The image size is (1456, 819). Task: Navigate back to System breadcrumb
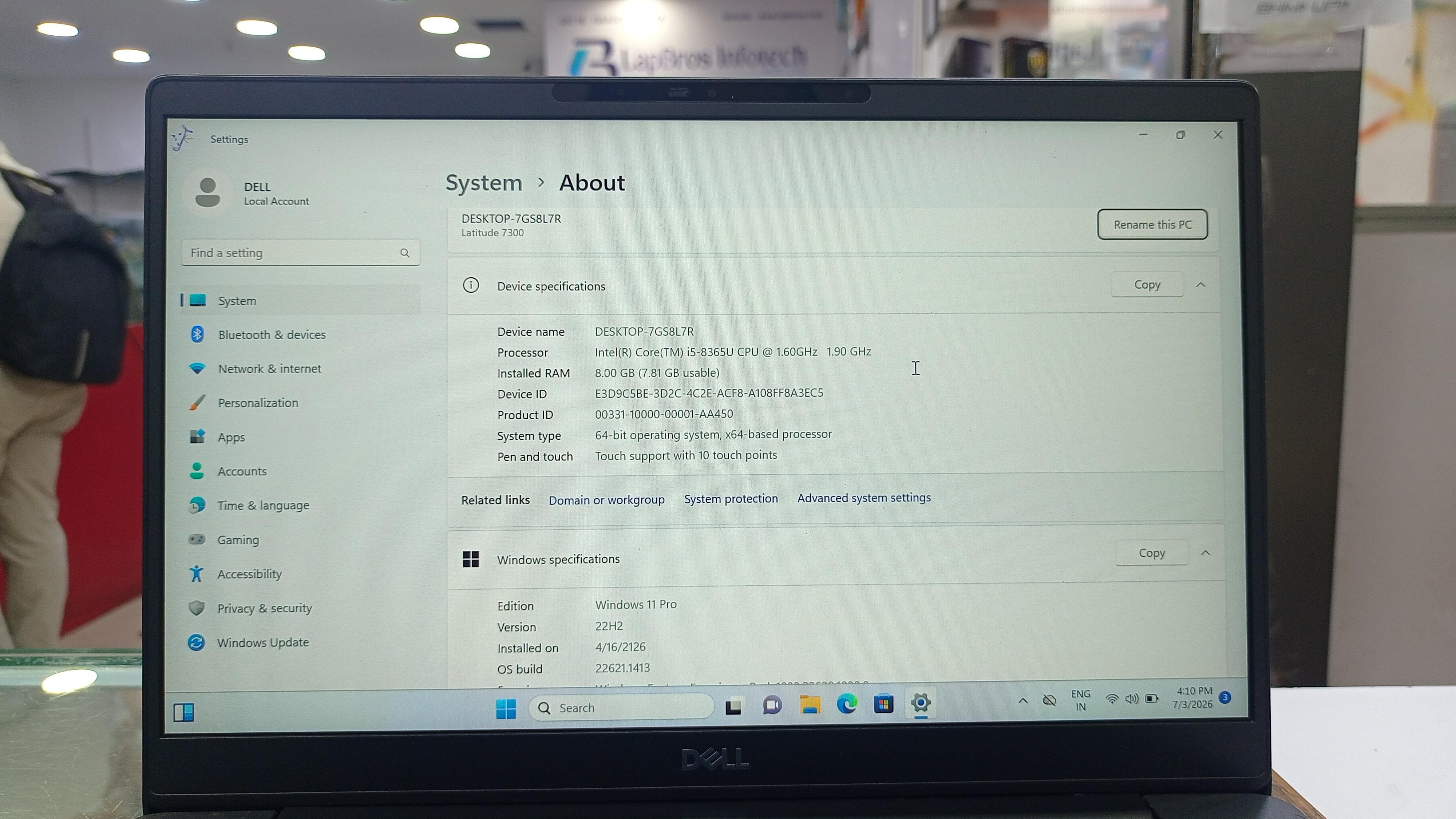(484, 183)
